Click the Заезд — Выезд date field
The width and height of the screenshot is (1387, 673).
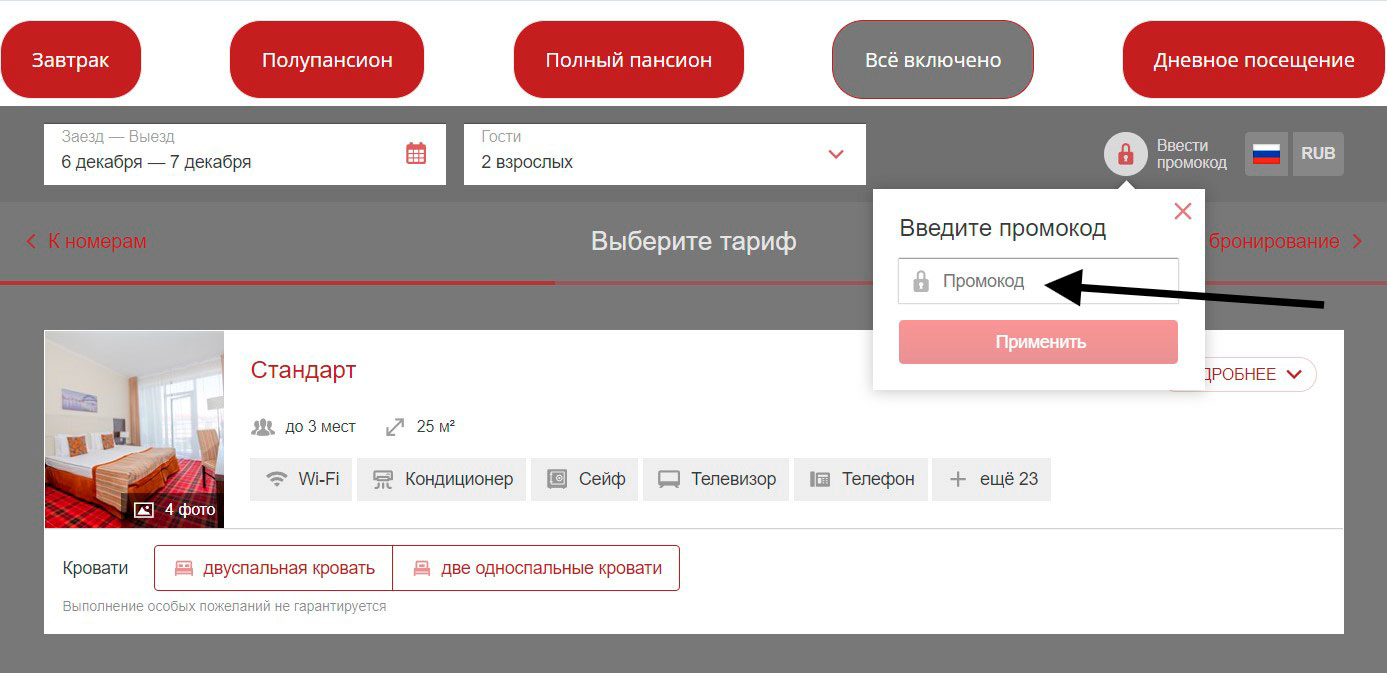(245, 154)
